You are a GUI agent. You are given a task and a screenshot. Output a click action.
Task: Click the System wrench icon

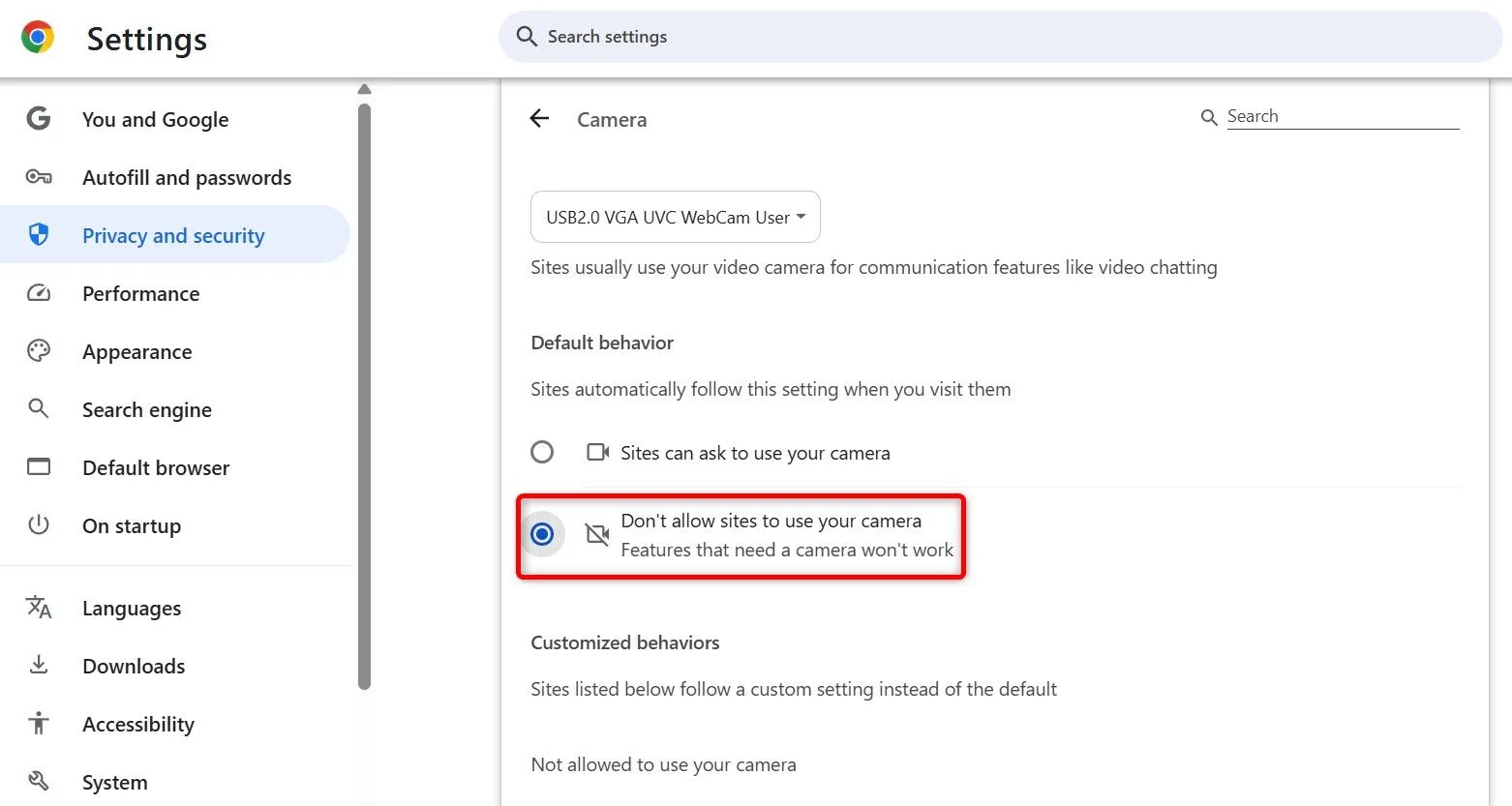coord(39,781)
